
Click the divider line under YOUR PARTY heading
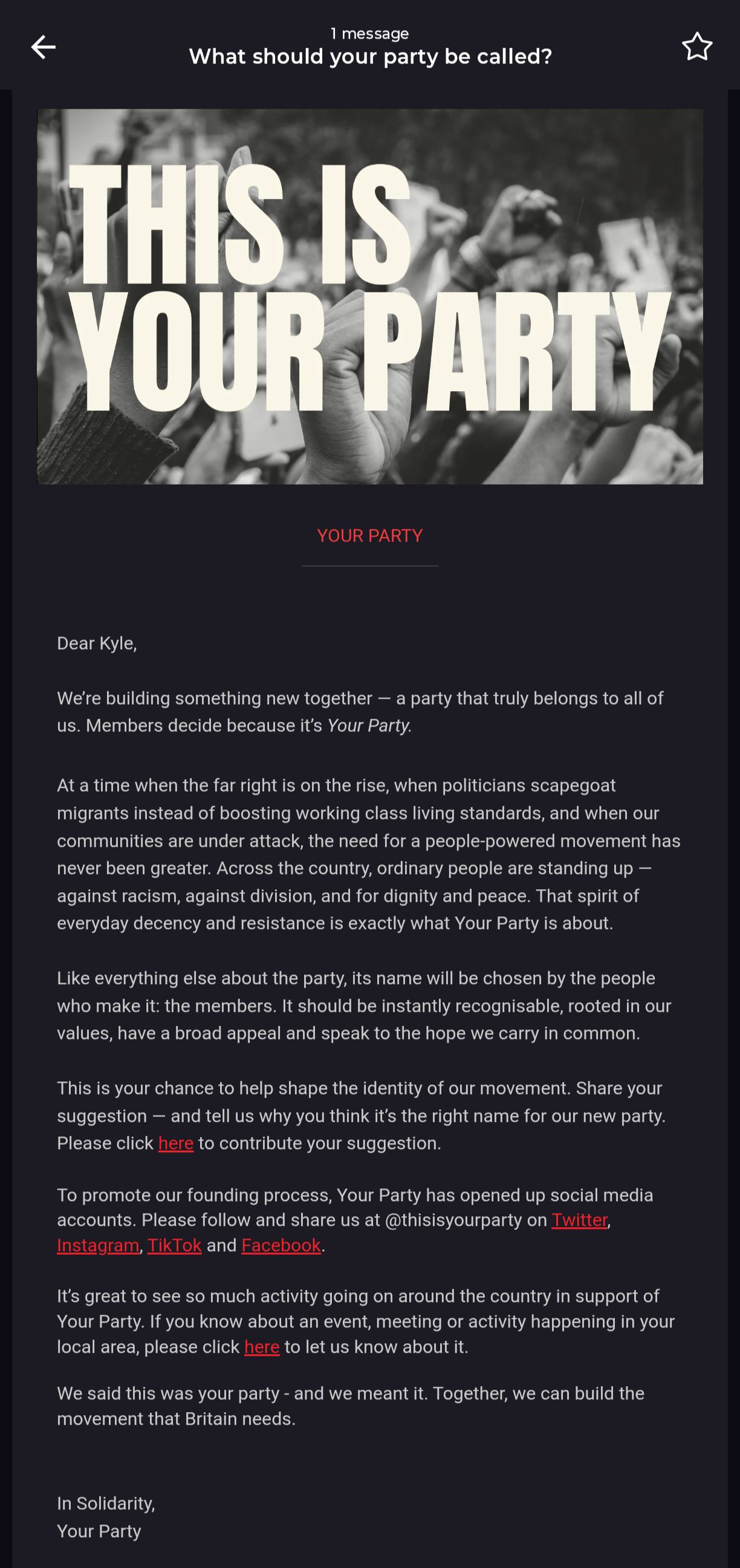click(x=370, y=566)
